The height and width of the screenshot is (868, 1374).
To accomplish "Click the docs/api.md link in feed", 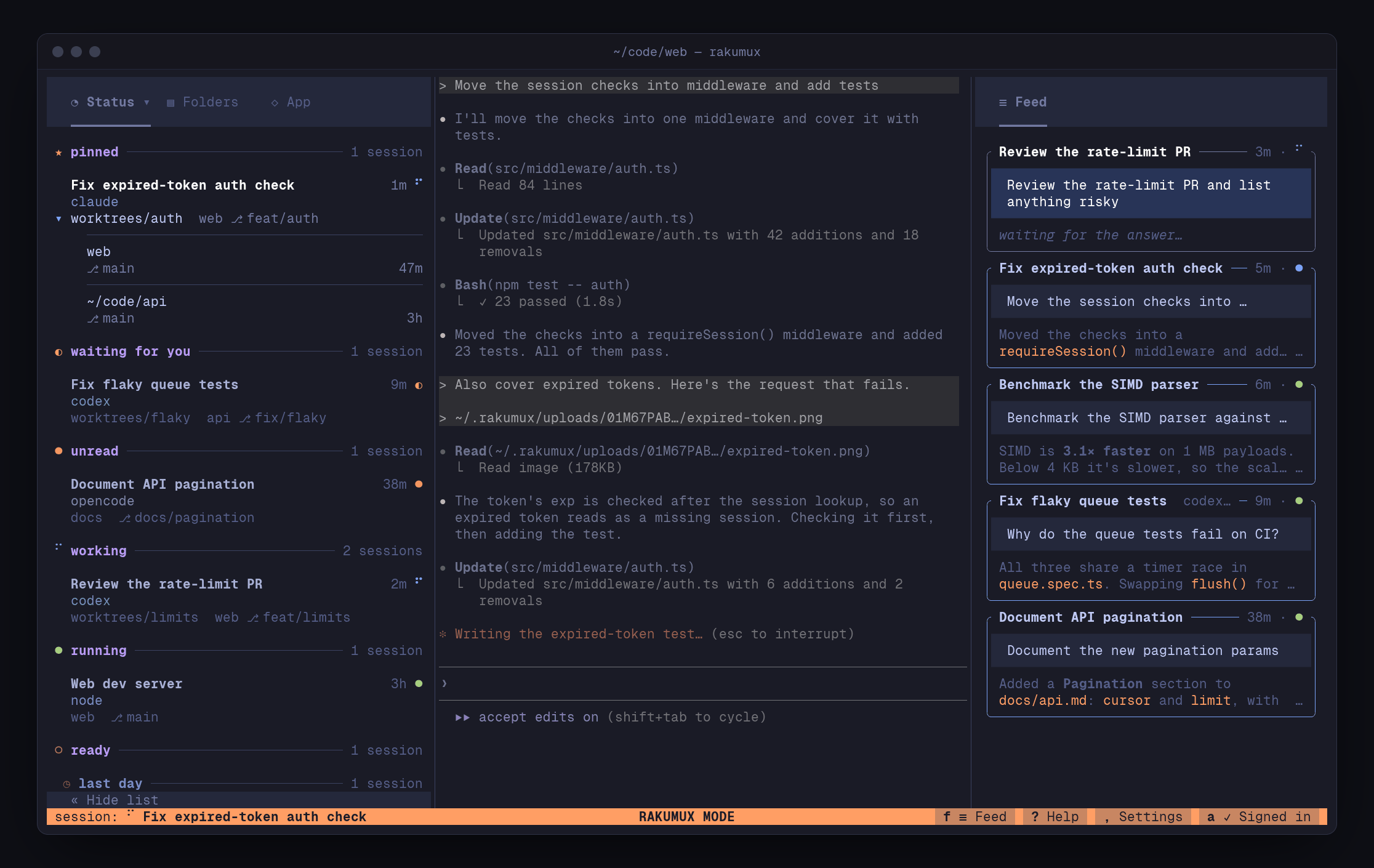I will point(1043,701).
